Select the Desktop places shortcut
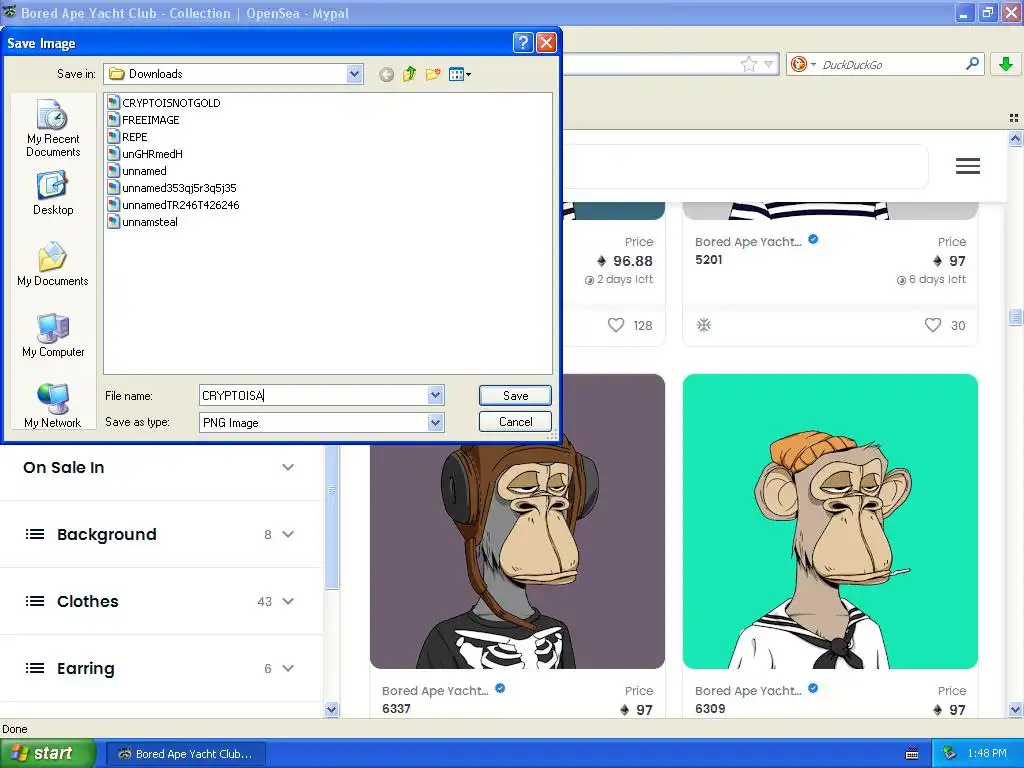Image resolution: width=1024 pixels, height=768 pixels. pos(53,193)
